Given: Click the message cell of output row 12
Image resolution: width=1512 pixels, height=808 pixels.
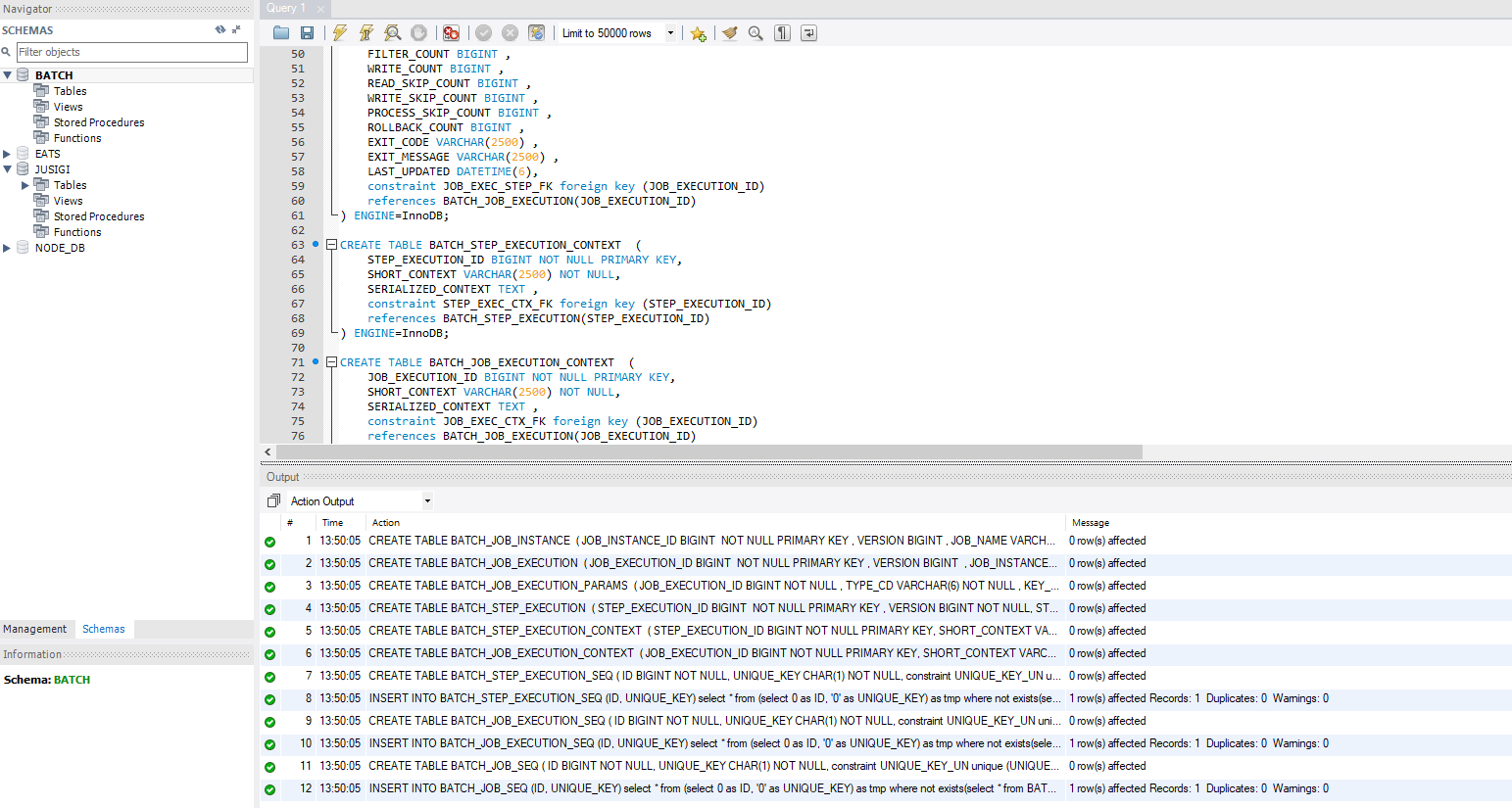Looking at the screenshot, I should [x=1198, y=788].
